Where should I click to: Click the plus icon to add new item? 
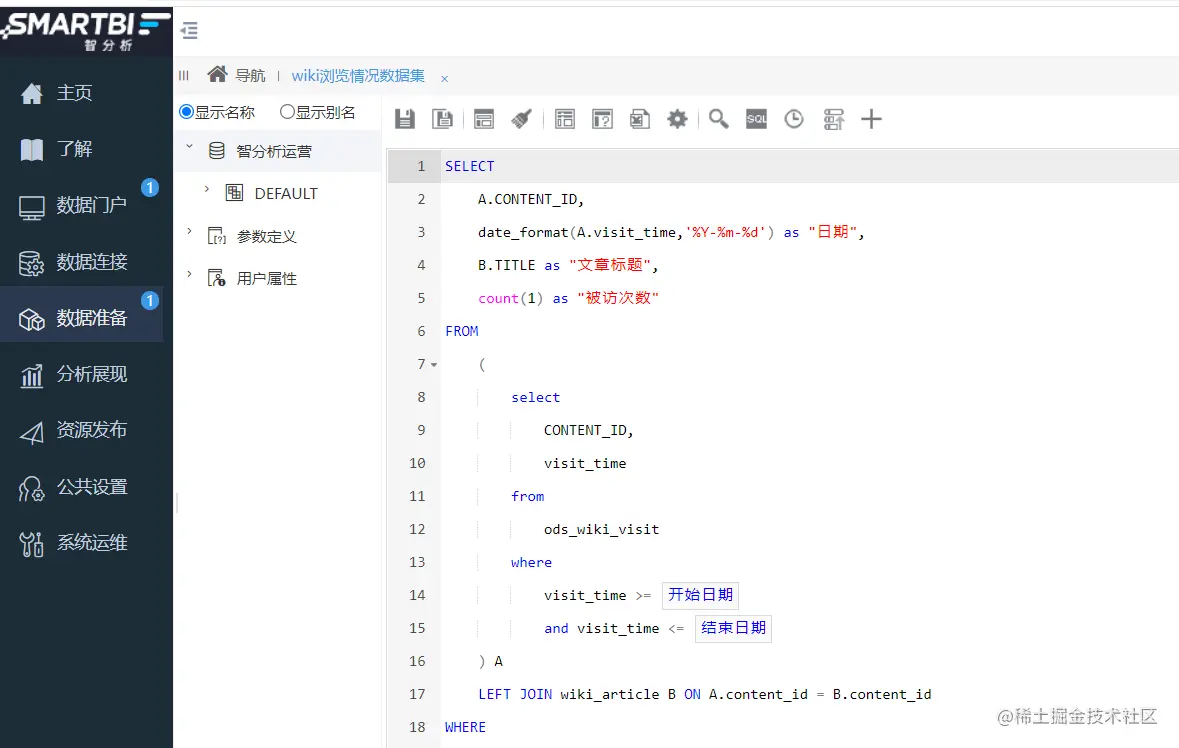(871, 118)
